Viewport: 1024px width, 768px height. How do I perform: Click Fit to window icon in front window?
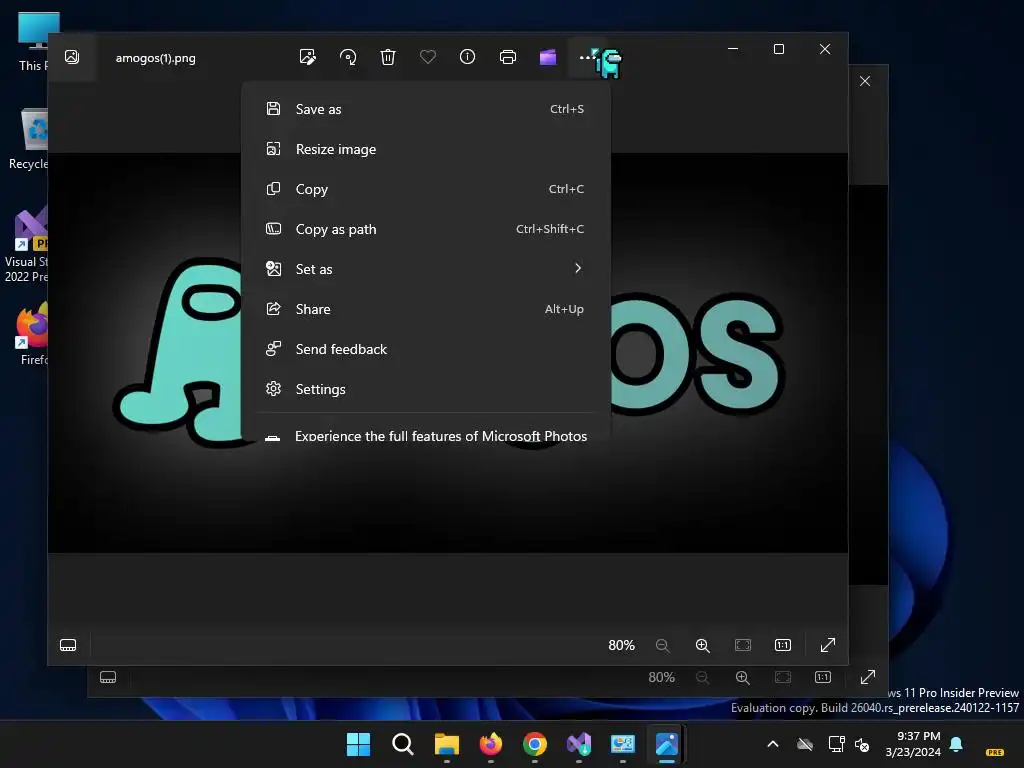(743, 645)
